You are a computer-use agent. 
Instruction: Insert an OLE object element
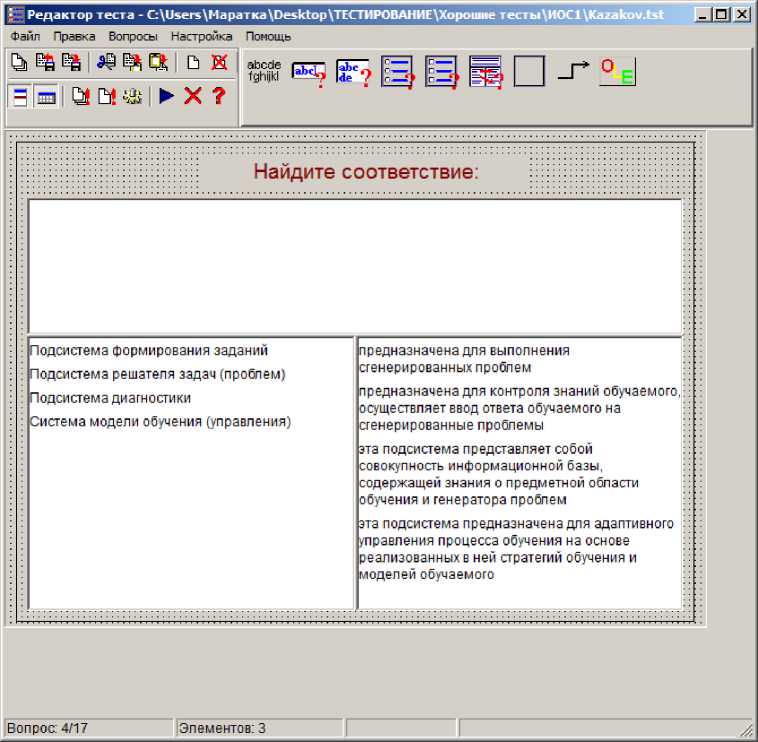tap(618, 72)
